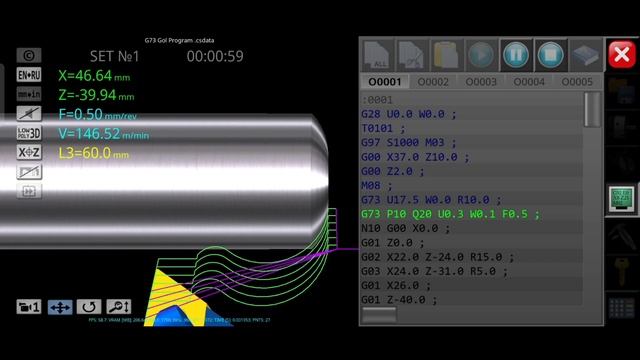This screenshot has width=640, height=360.
Task: Toggle sound mute icon
Action: [29, 113]
